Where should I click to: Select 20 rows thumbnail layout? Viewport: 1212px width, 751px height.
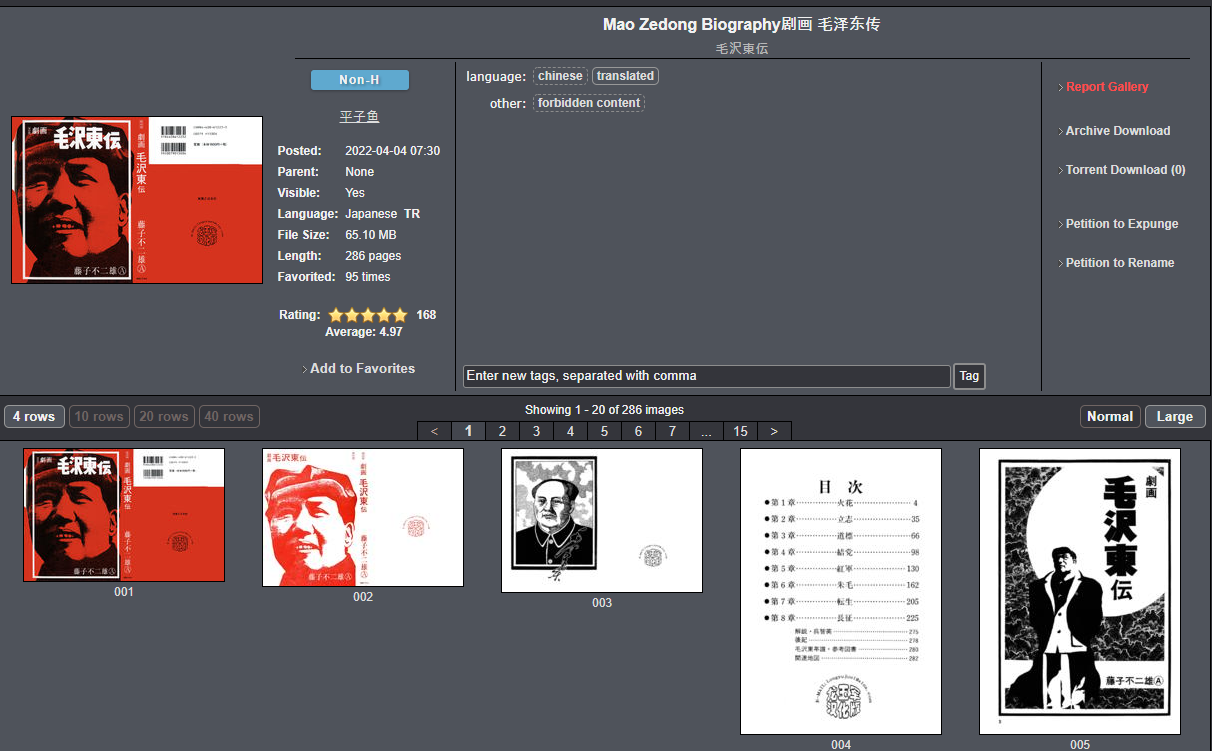(x=164, y=417)
